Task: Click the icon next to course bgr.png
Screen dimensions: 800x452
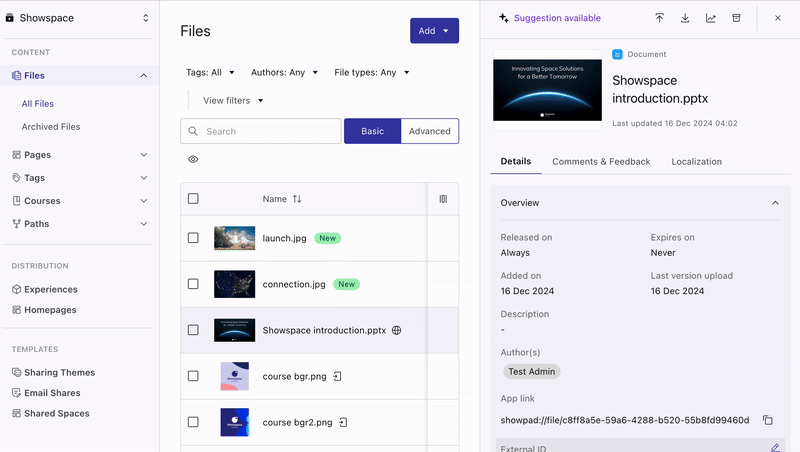Action: (x=337, y=376)
